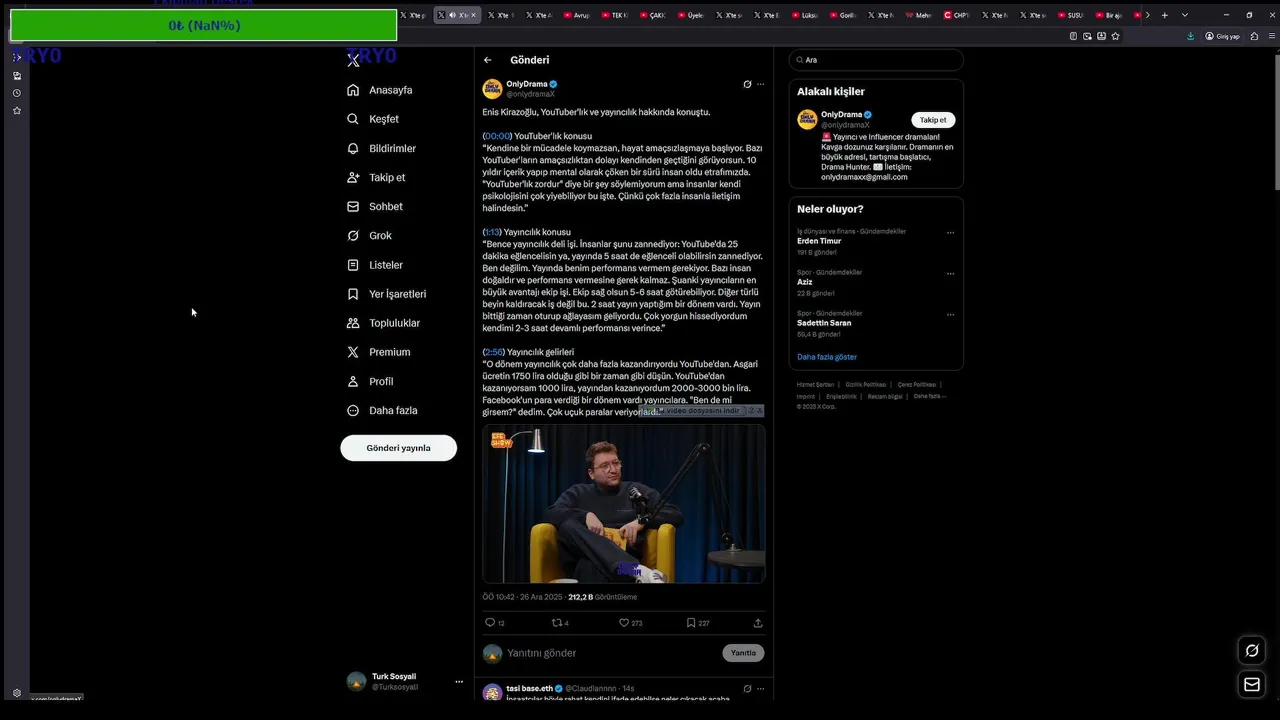The image size is (1280, 720).
Task: Click browser downloads arrow icon
Action: tap(1190, 36)
